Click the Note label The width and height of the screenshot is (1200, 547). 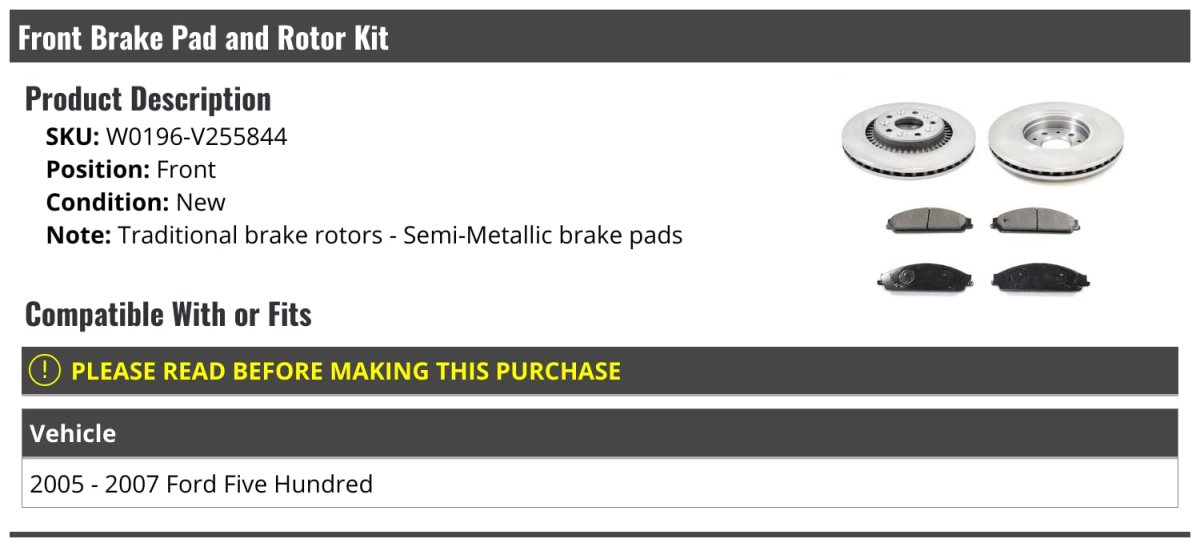[78, 236]
